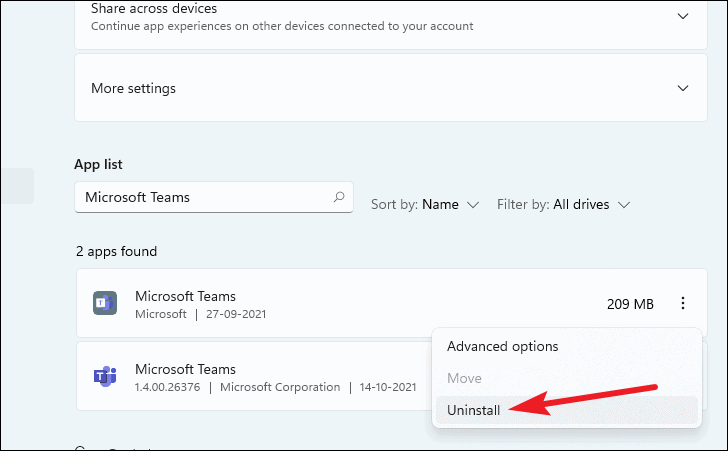Click the purple Microsoft Teams app icon
Screen dimensions: 728x451
[x=105, y=376]
